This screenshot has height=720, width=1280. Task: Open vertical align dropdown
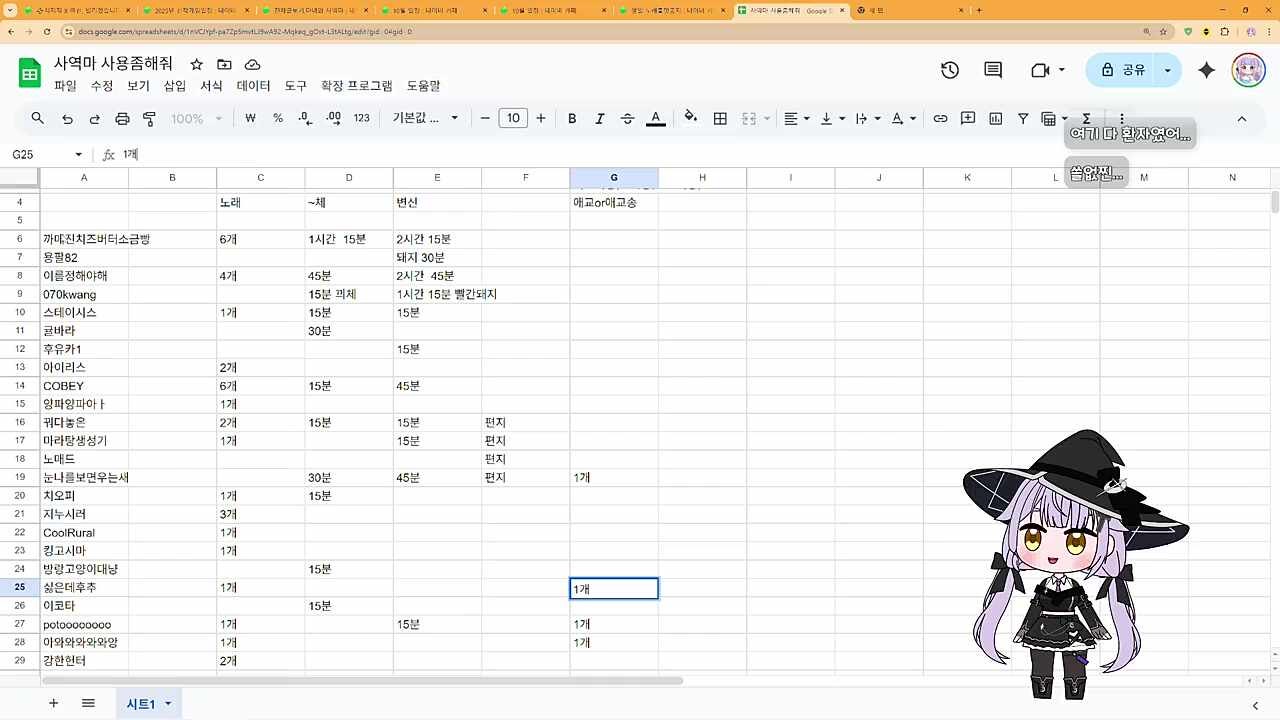[832, 118]
